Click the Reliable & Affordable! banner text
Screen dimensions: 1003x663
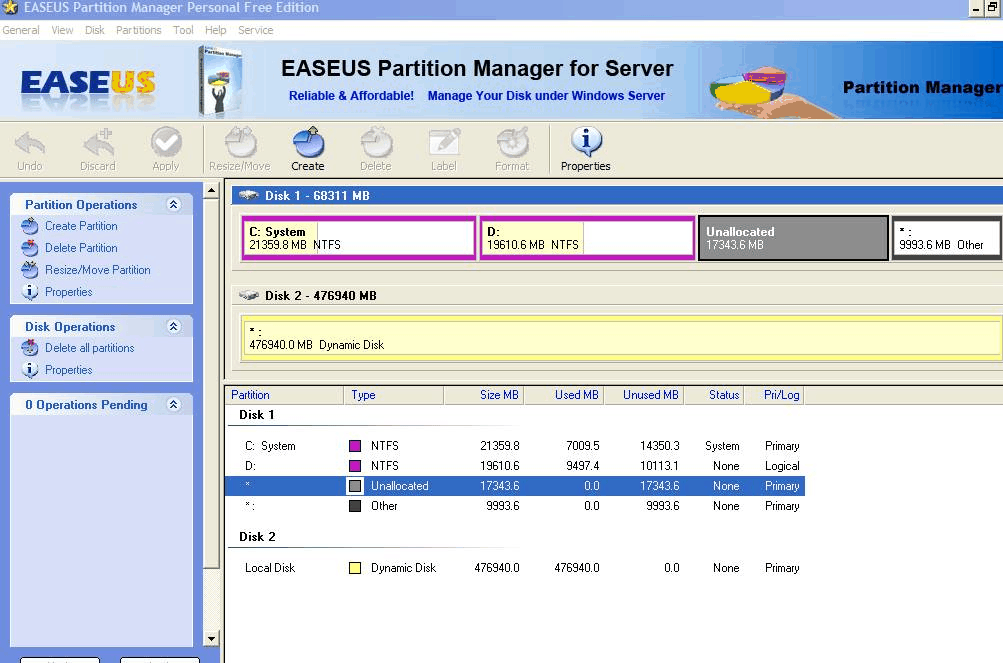pyautogui.click(x=351, y=96)
